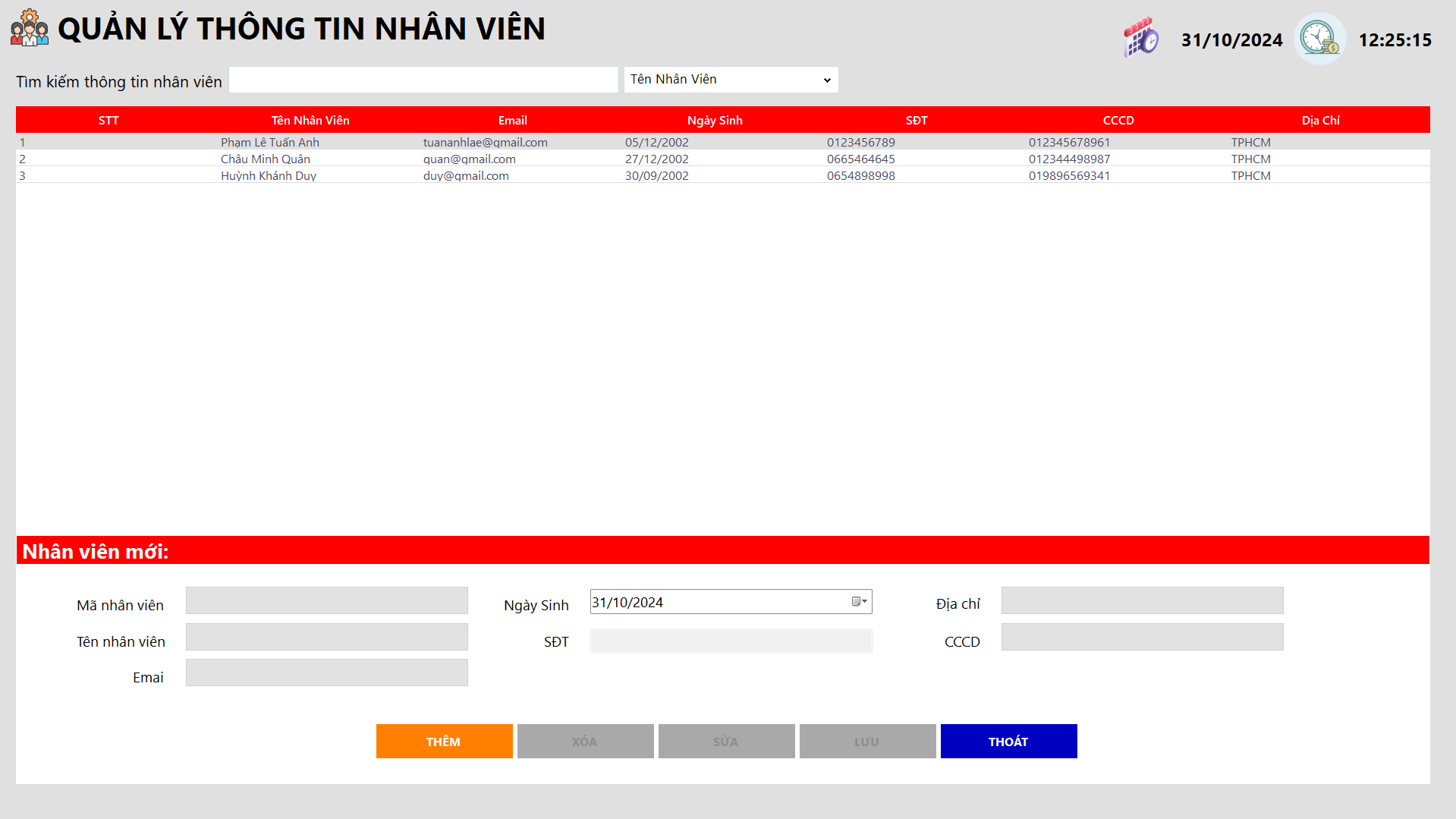
Task: Click the QUẢN LÝ THÔNG TIN NHÂN VIÊN title
Action: click(302, 29)
